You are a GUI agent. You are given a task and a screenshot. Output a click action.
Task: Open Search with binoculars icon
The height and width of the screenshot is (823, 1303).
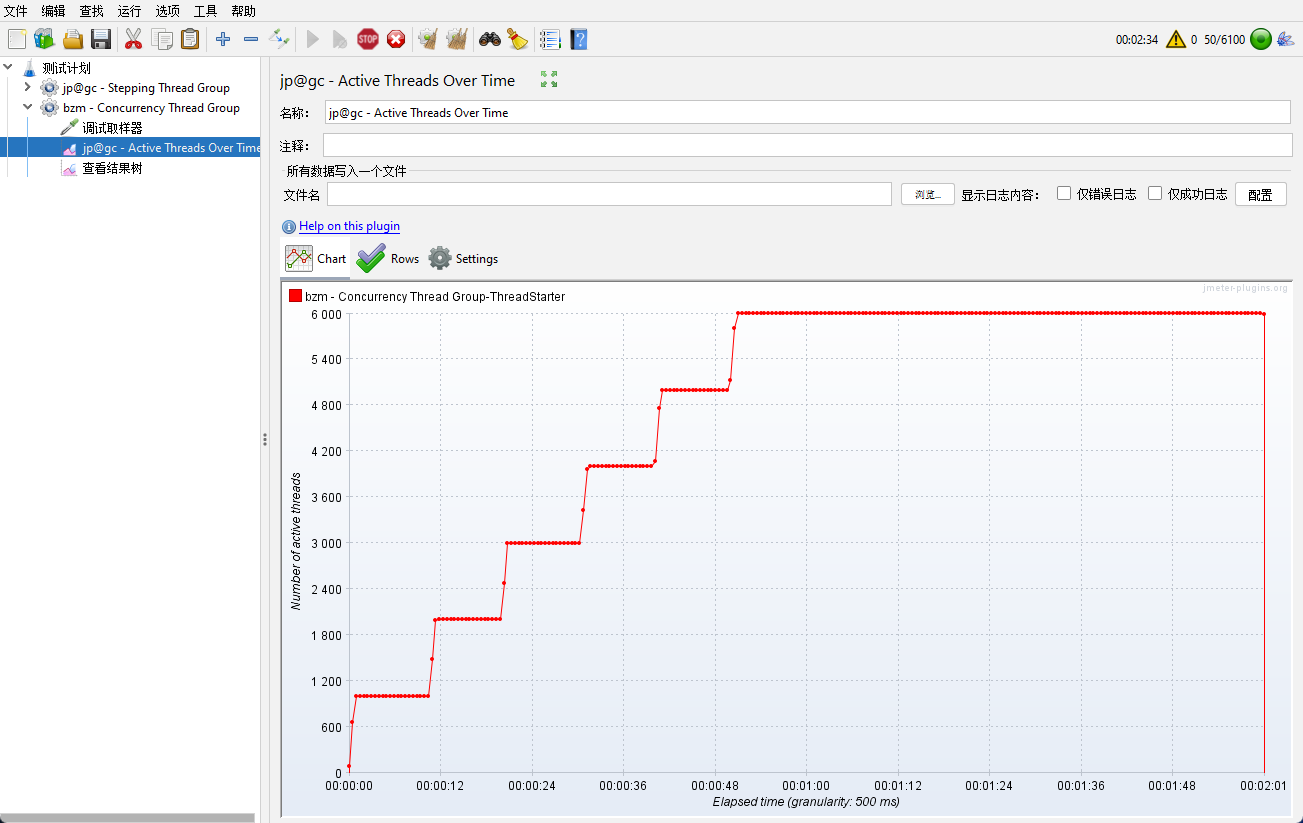[x=489, y=39]
